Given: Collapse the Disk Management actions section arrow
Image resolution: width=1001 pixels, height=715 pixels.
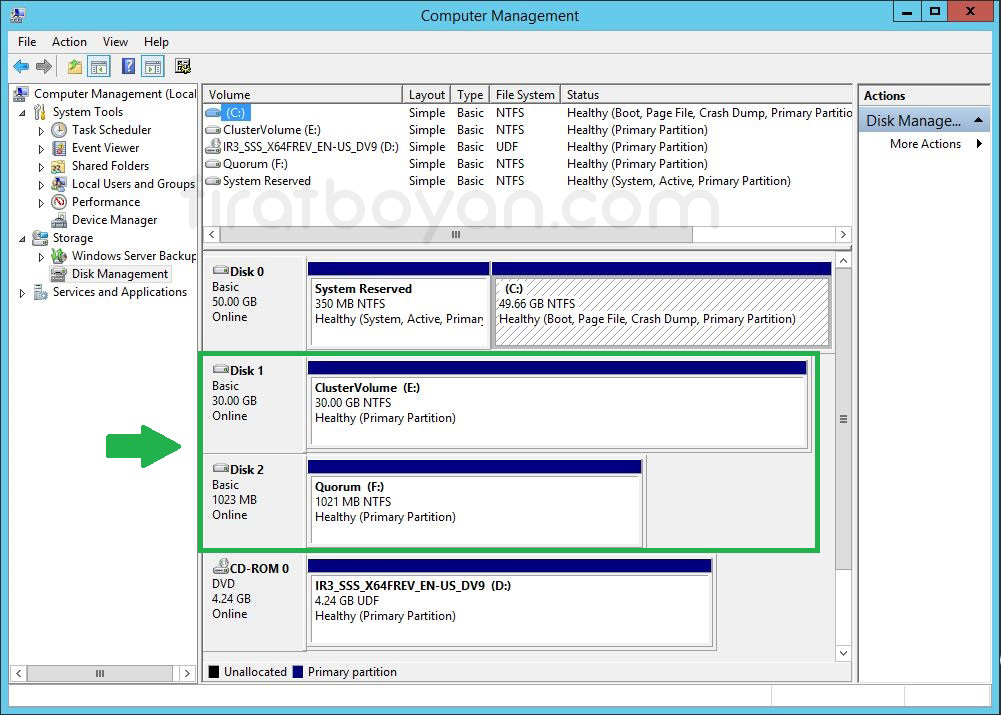Looking at the screenshot, I should point(978,120).
